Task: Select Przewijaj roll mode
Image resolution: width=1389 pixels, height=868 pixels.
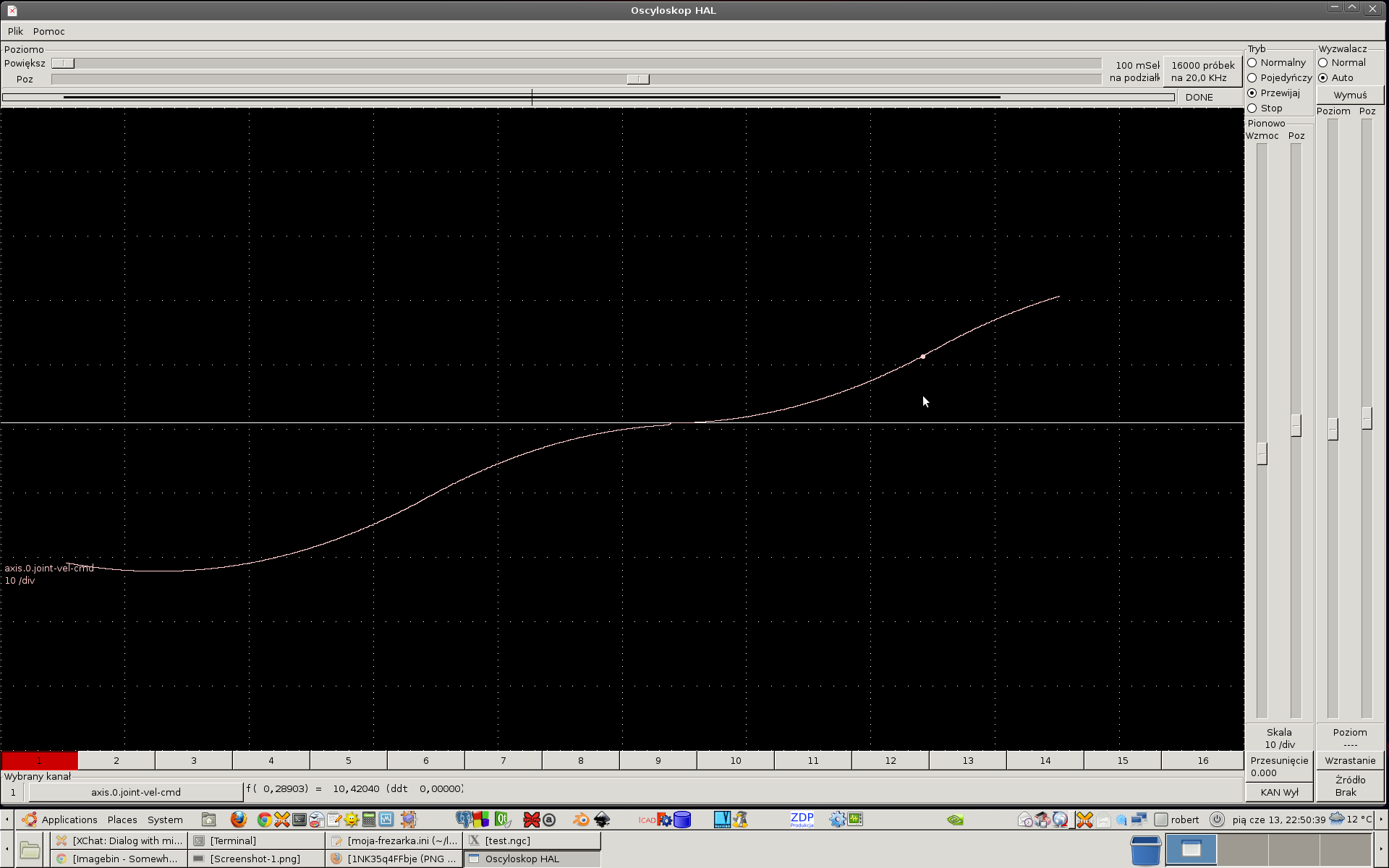Action: pos(1273,93)
